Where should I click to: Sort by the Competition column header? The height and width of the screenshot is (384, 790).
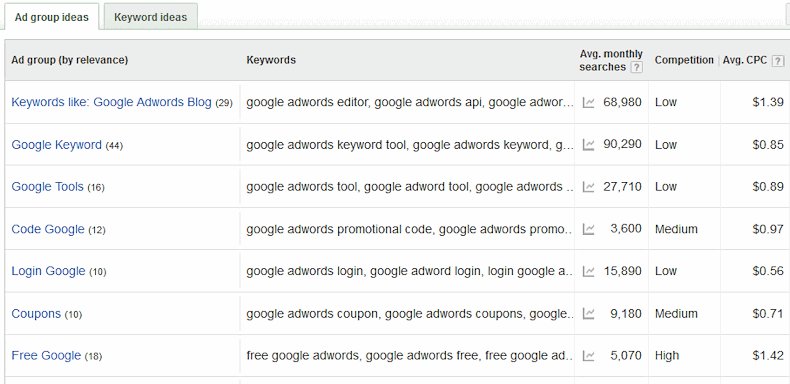[684, 60]
